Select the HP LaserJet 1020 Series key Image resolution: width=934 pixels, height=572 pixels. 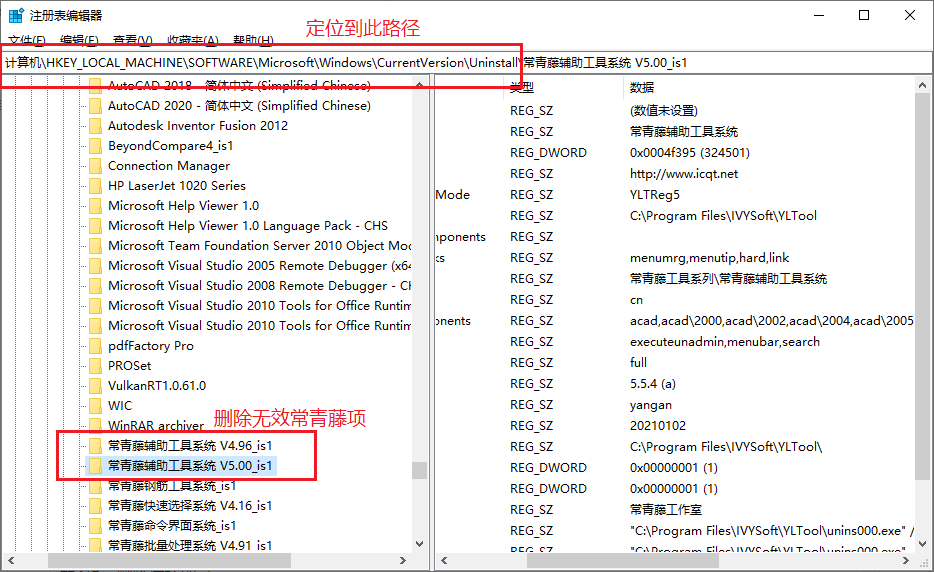coord(176,186)
